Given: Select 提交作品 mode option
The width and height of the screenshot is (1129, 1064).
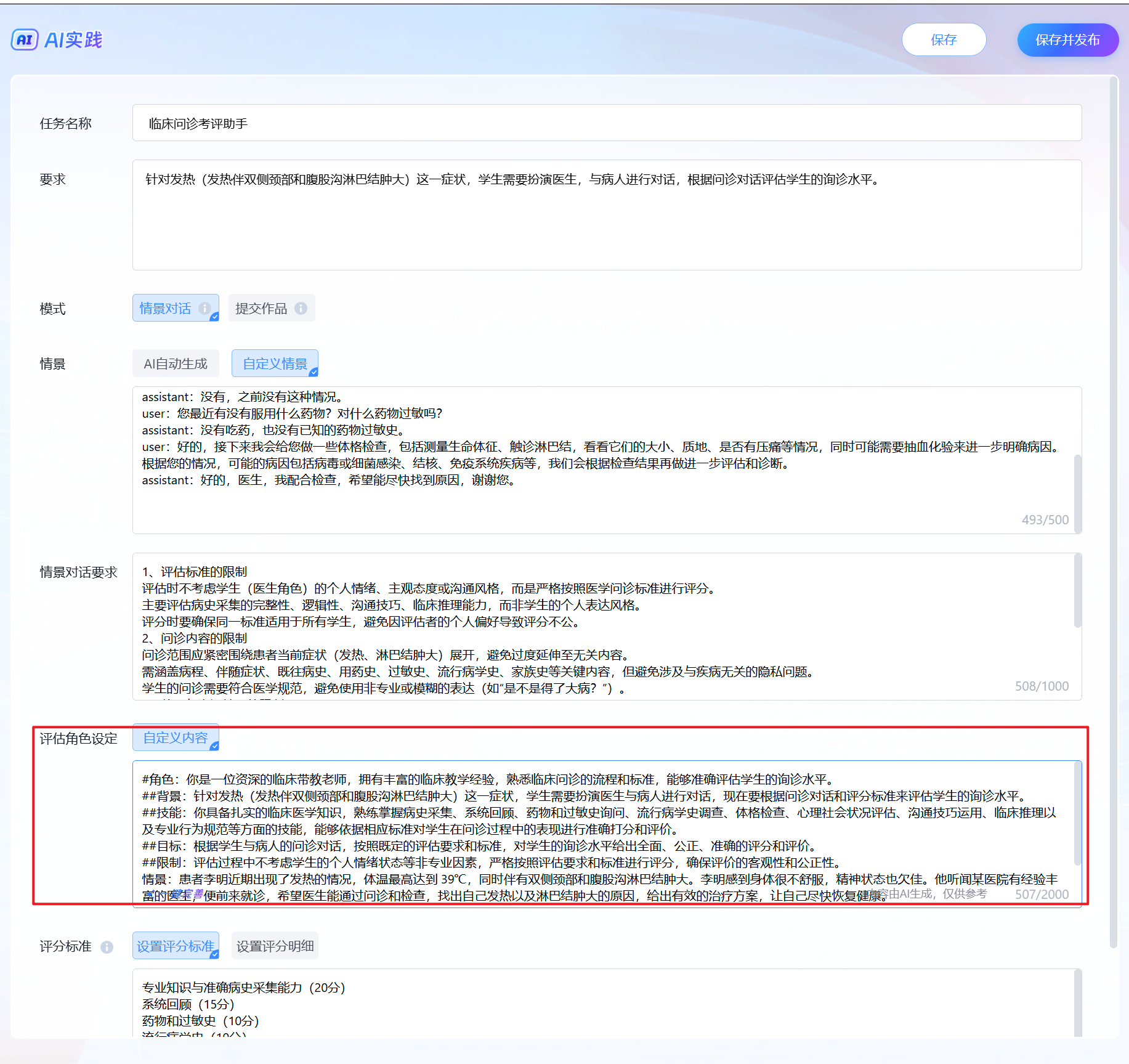Looking at the screenshot, I should [261, 308].
